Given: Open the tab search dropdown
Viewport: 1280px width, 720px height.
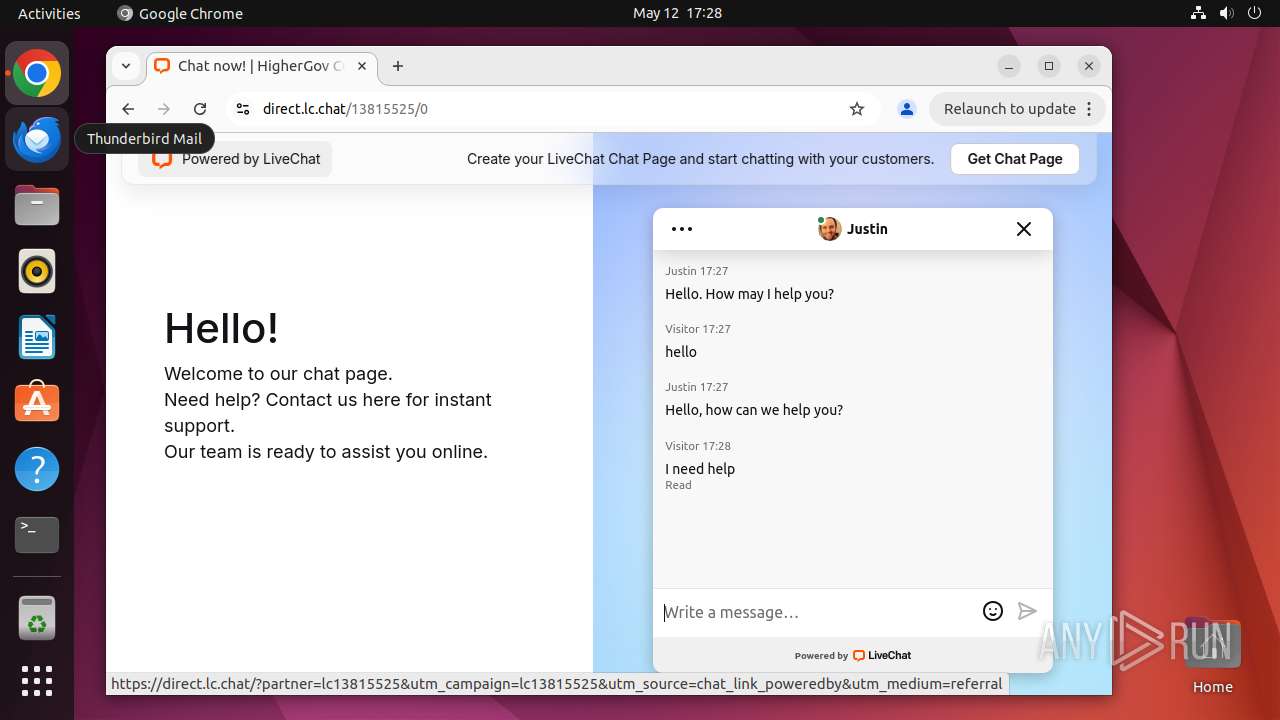Looking at the screenshot, I should (126, 66).
